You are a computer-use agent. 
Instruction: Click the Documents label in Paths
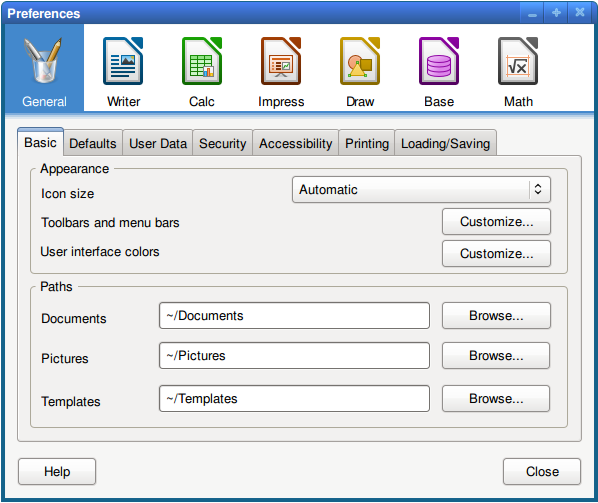[74, 319]
